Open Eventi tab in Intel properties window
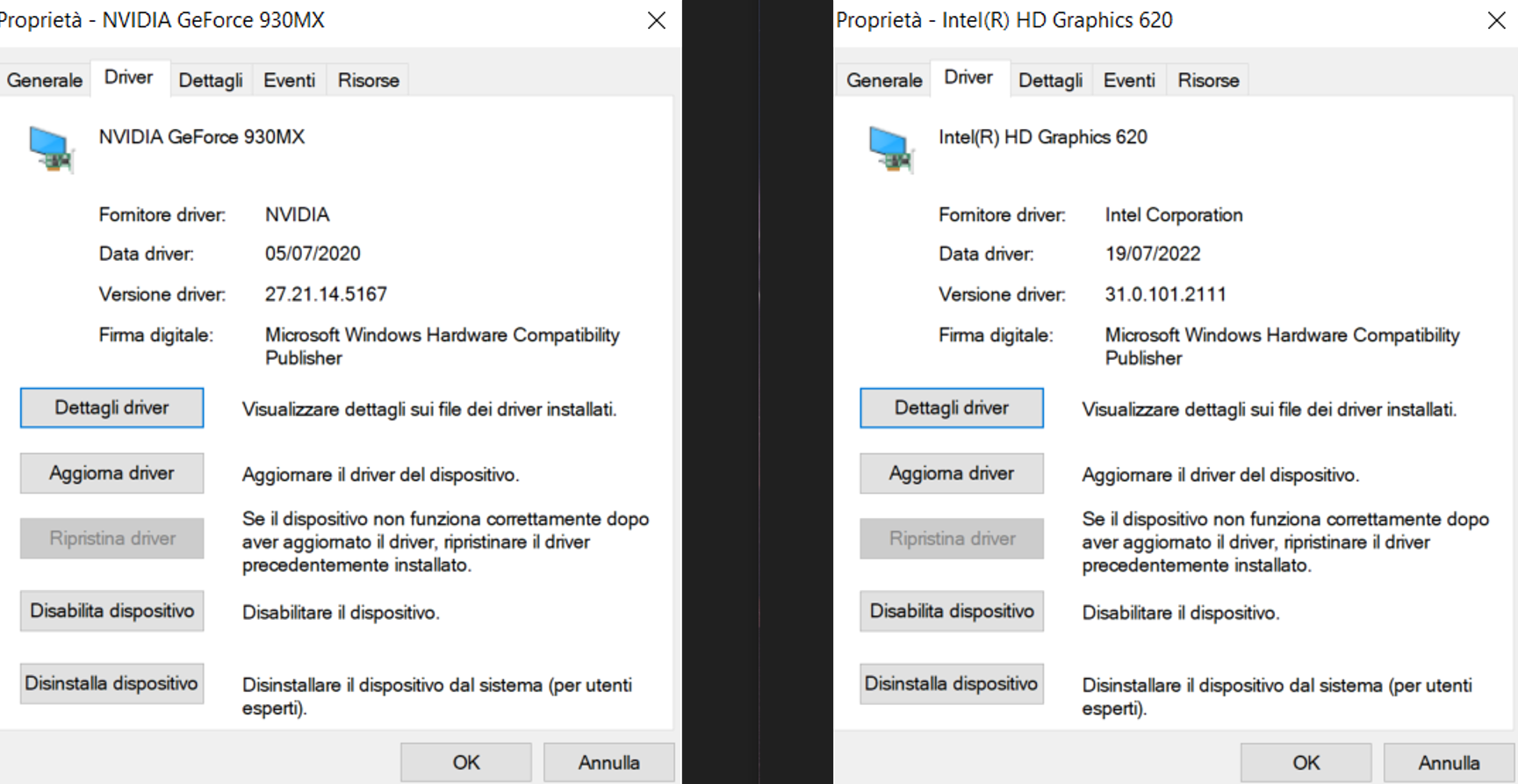Viewport: 1518px width, 784px height. pos(1129,80)
